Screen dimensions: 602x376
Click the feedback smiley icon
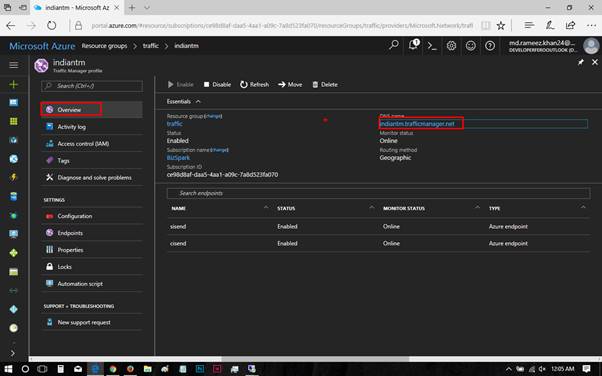pyautogui.click(x=471, y=46)
